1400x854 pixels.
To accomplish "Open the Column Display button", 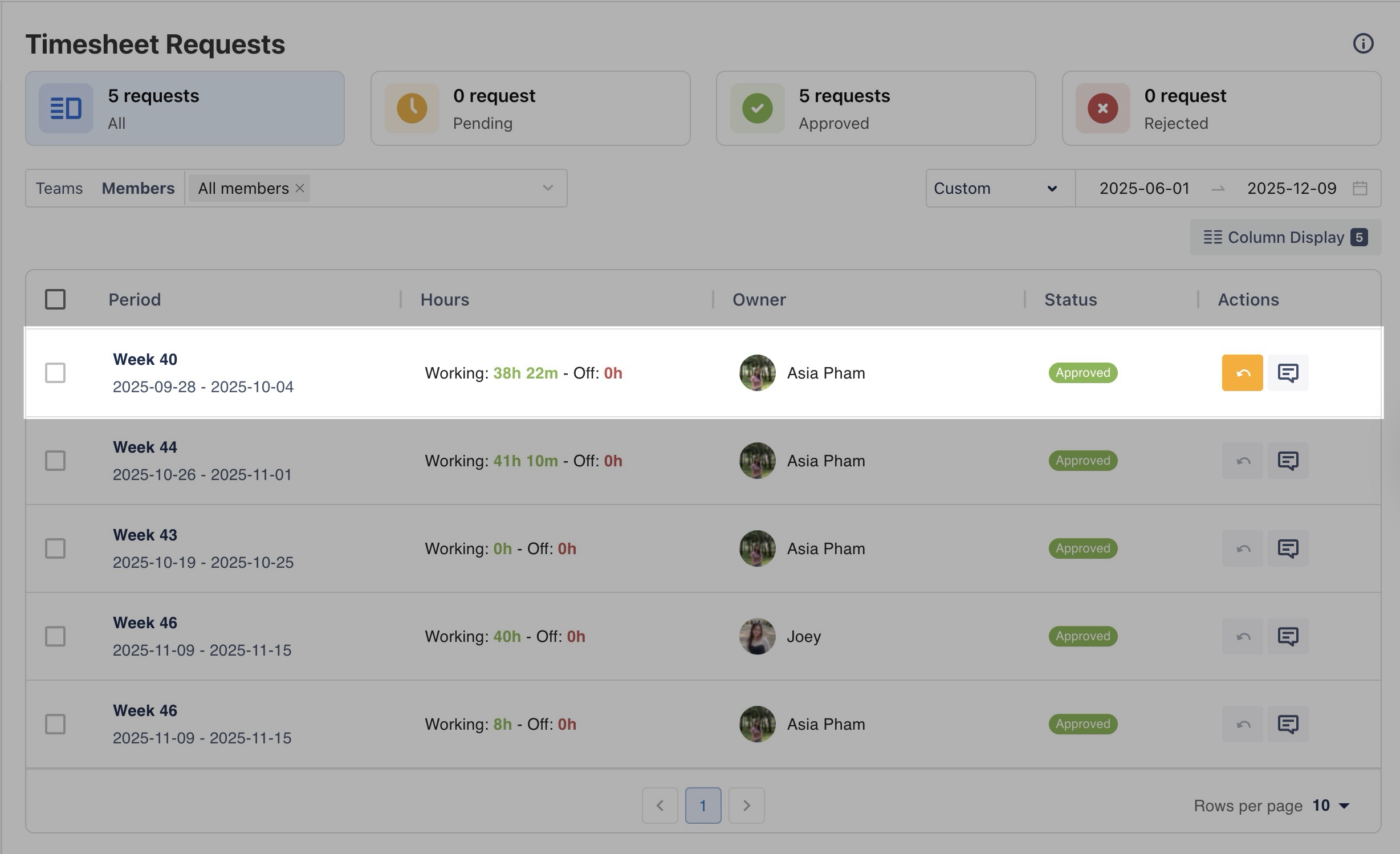I will 1285,237.
